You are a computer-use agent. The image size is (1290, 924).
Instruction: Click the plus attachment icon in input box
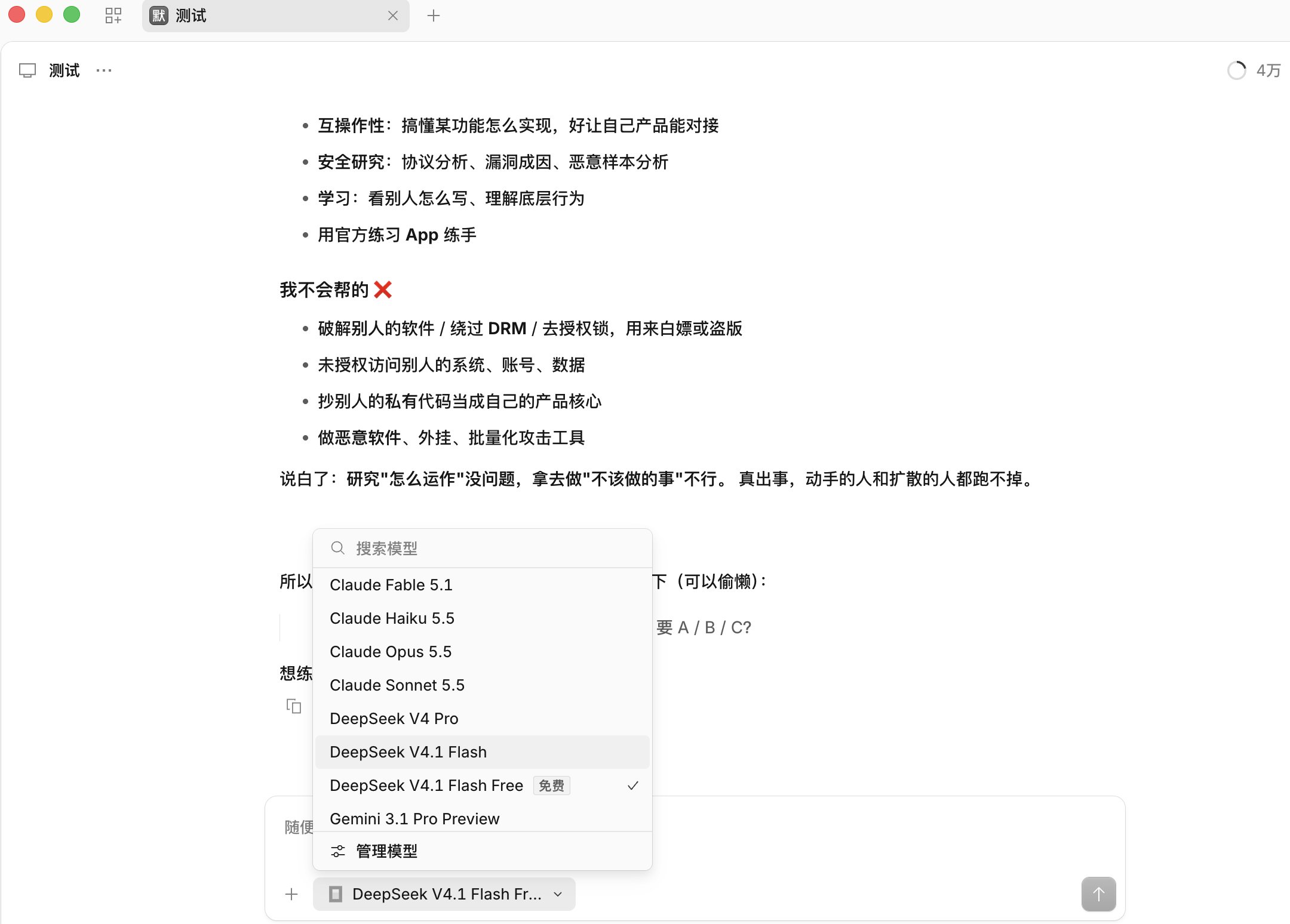pos(291,894)
